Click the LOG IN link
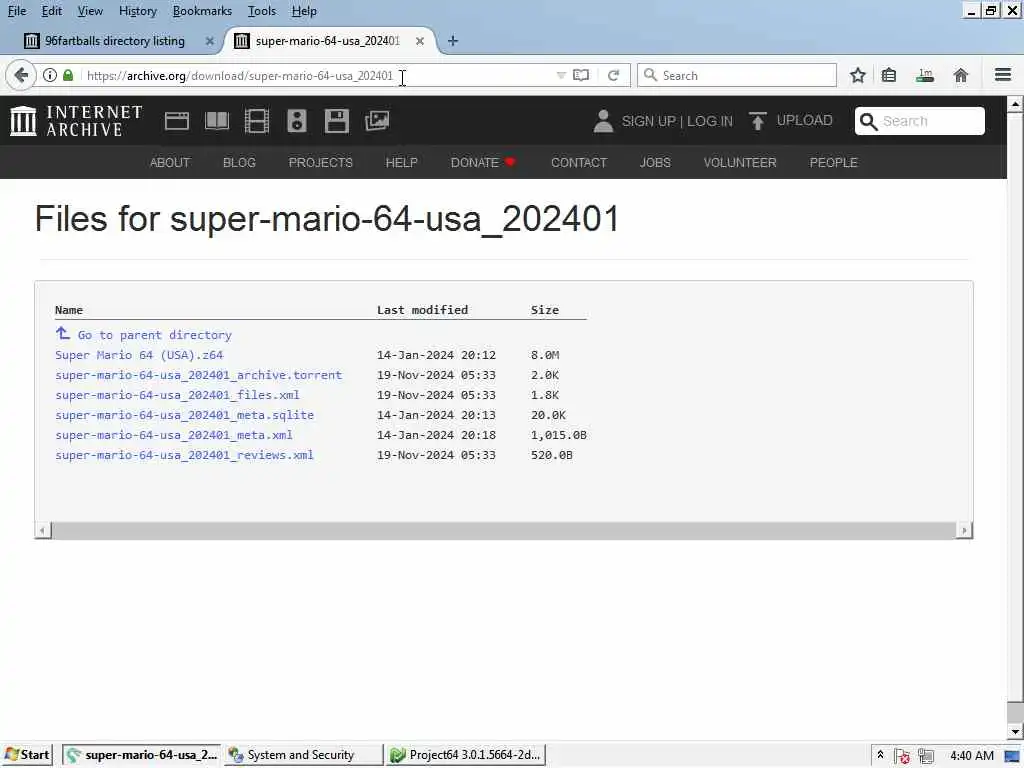Image resolution: width=1024 pixels, height=768 pixels. coord(710,121)
